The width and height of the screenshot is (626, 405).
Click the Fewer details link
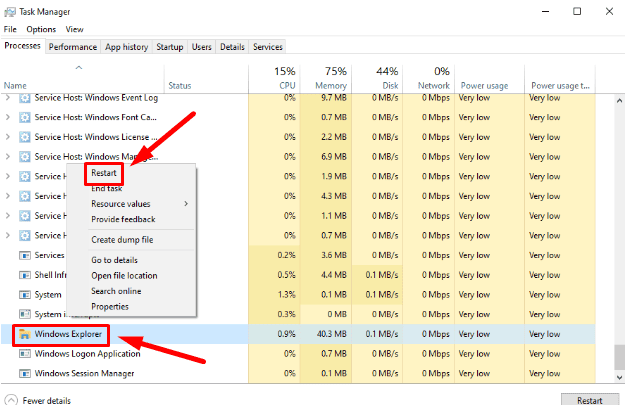point(47,400)
